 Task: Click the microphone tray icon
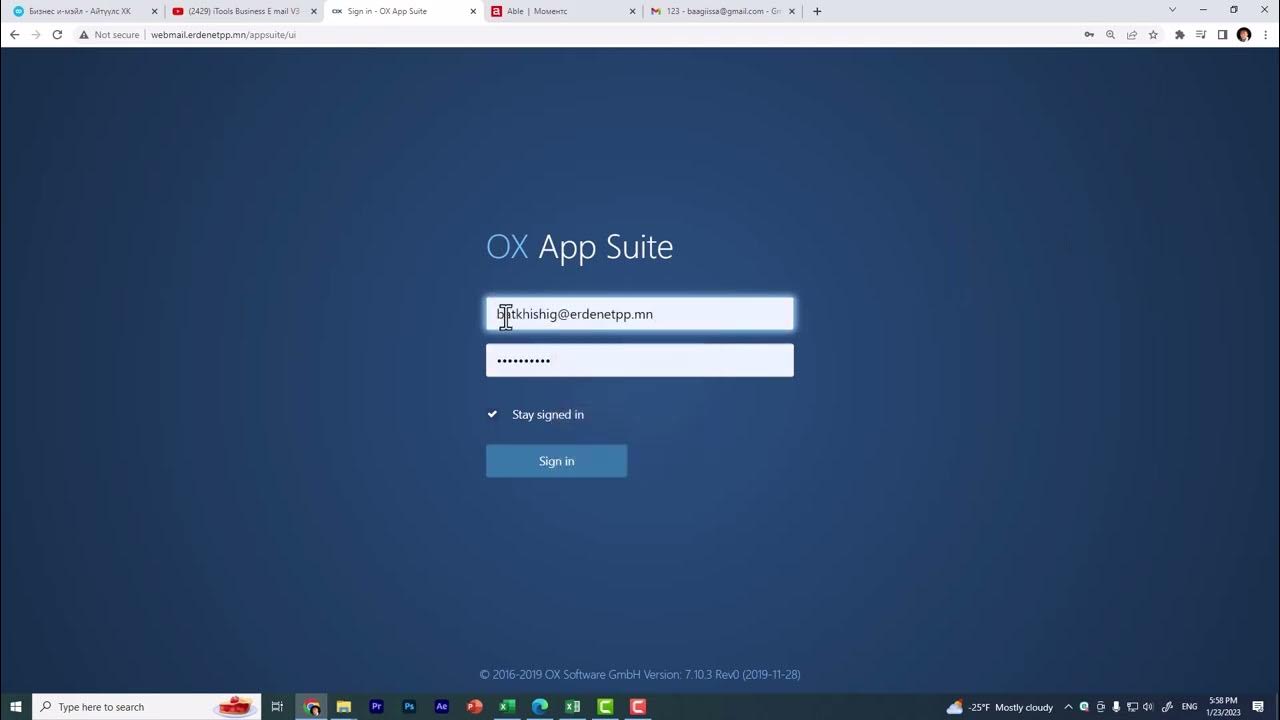pyautogui.click(x=1116, y=707)
